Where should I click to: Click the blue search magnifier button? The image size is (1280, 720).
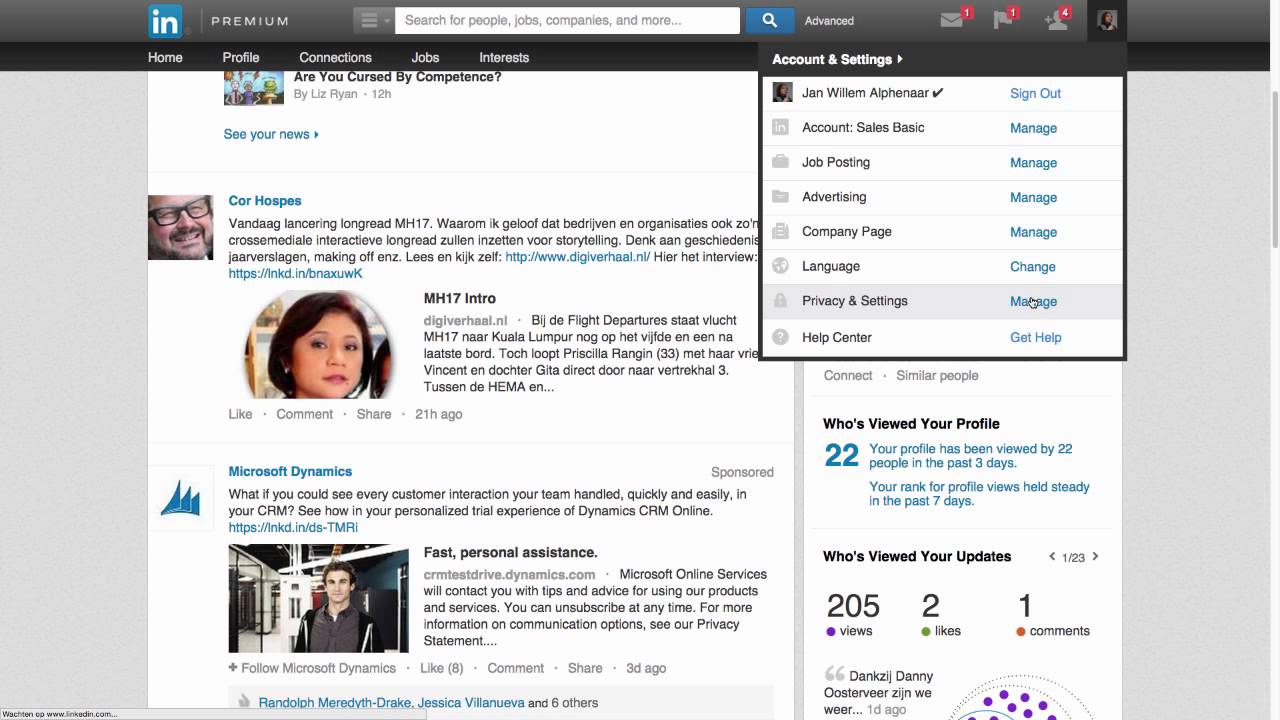click(x=769, y=20)
